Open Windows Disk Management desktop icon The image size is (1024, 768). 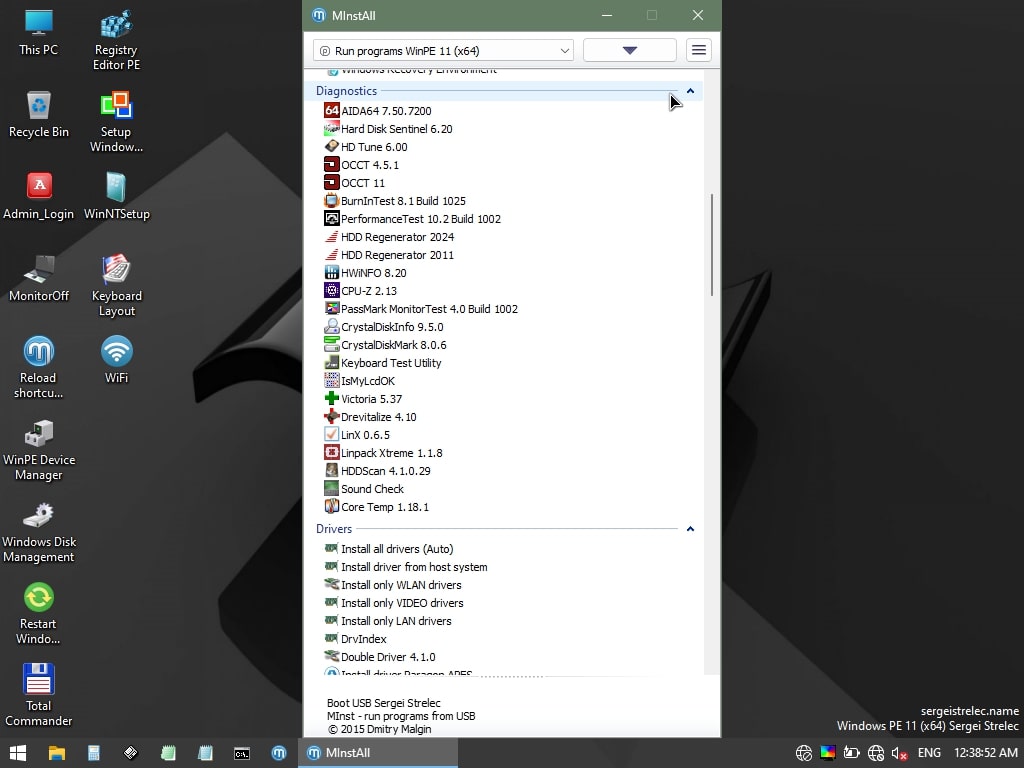point(39,532)
